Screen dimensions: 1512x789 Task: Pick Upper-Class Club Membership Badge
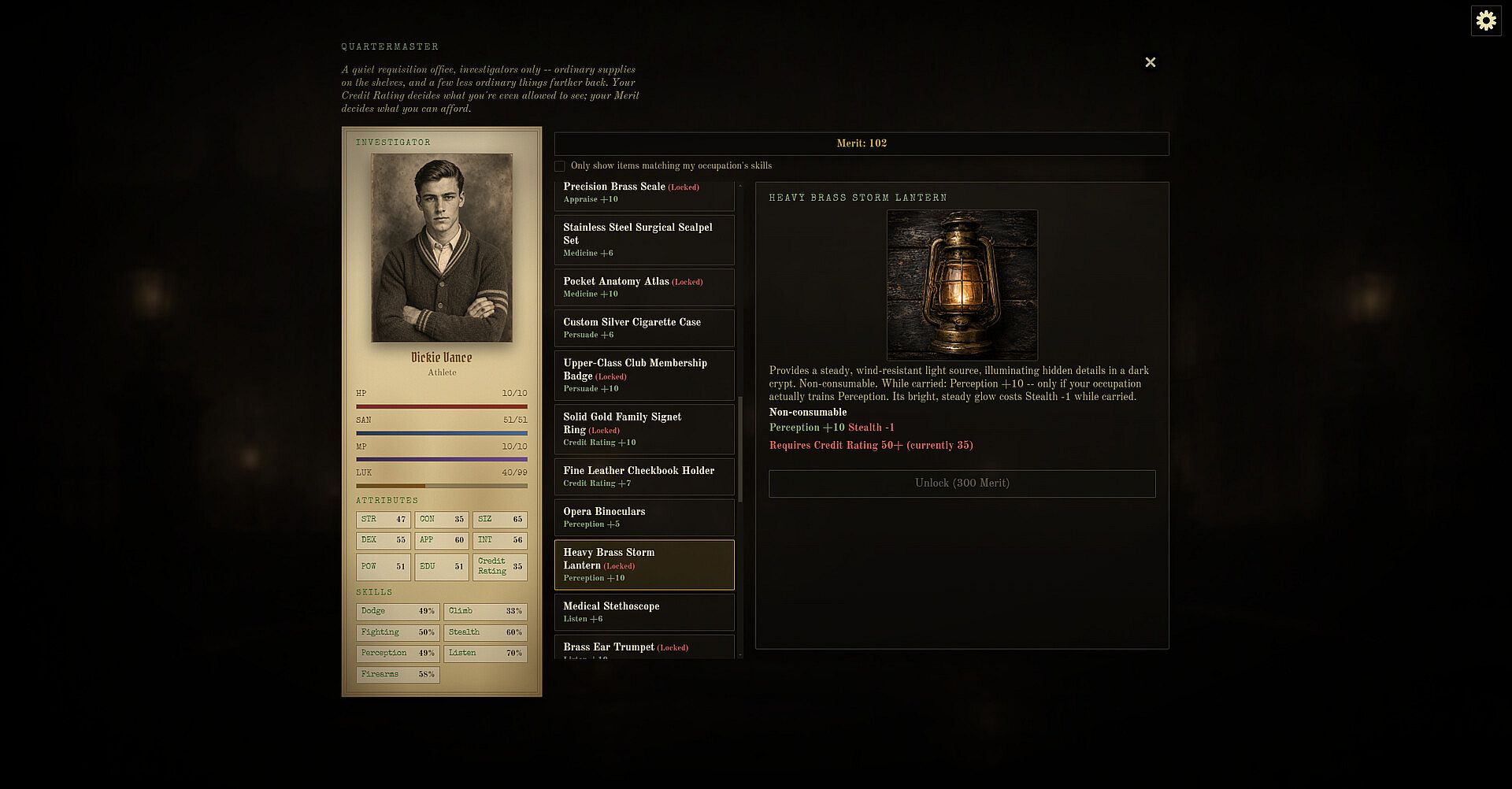[x=644, y=376]
